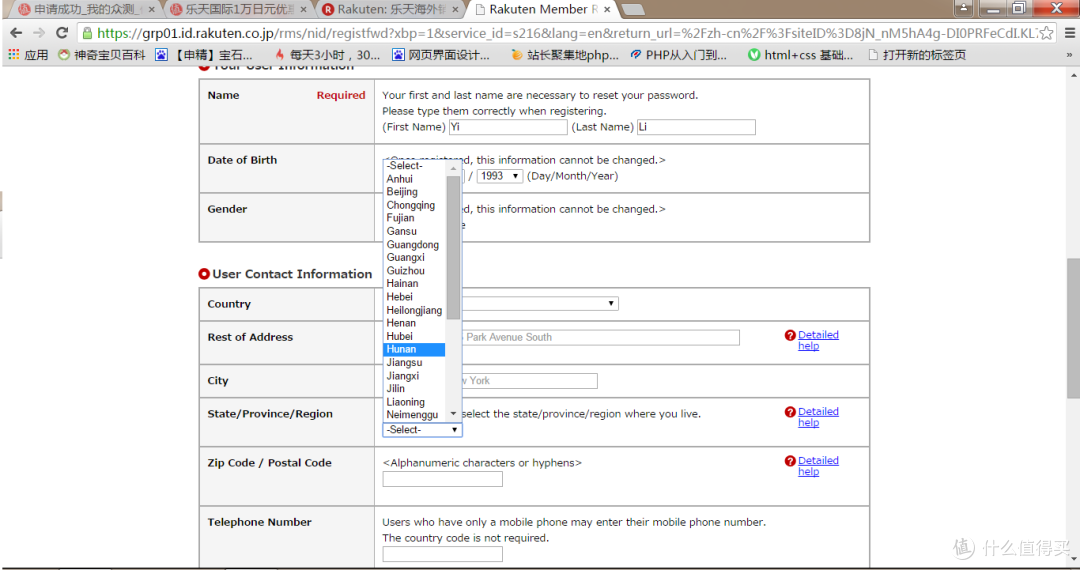Focus the Zip Code / Postal Code field

pos(443,479)
